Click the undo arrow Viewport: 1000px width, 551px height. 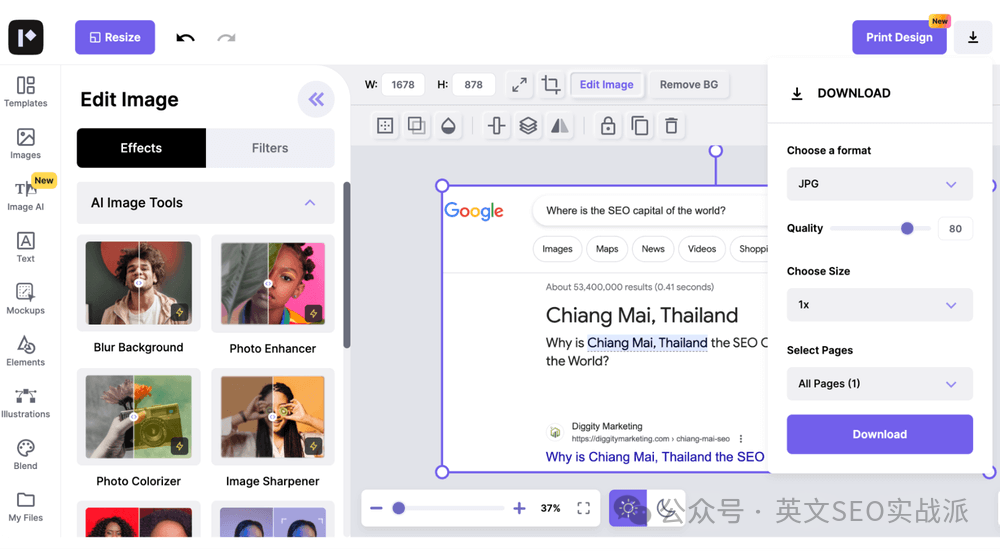click(185, 38)
